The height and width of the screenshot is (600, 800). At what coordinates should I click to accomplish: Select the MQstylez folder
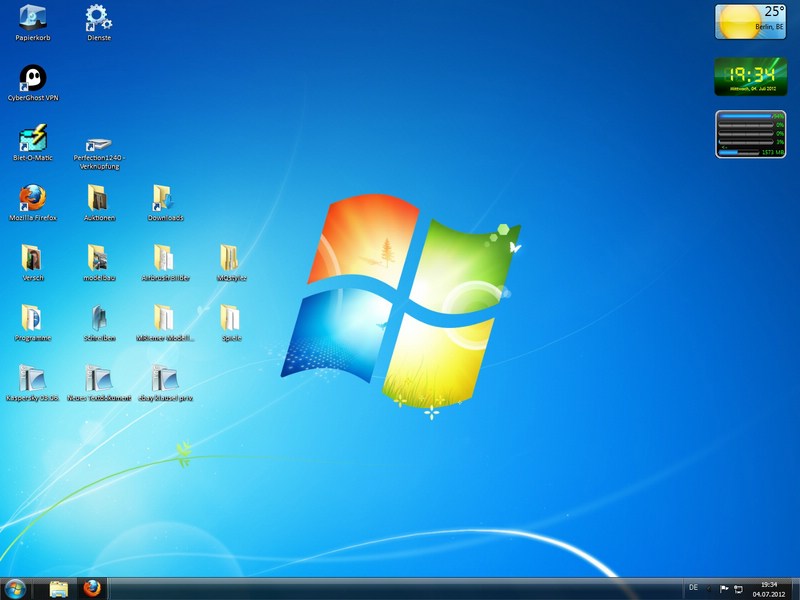point(231,263)
